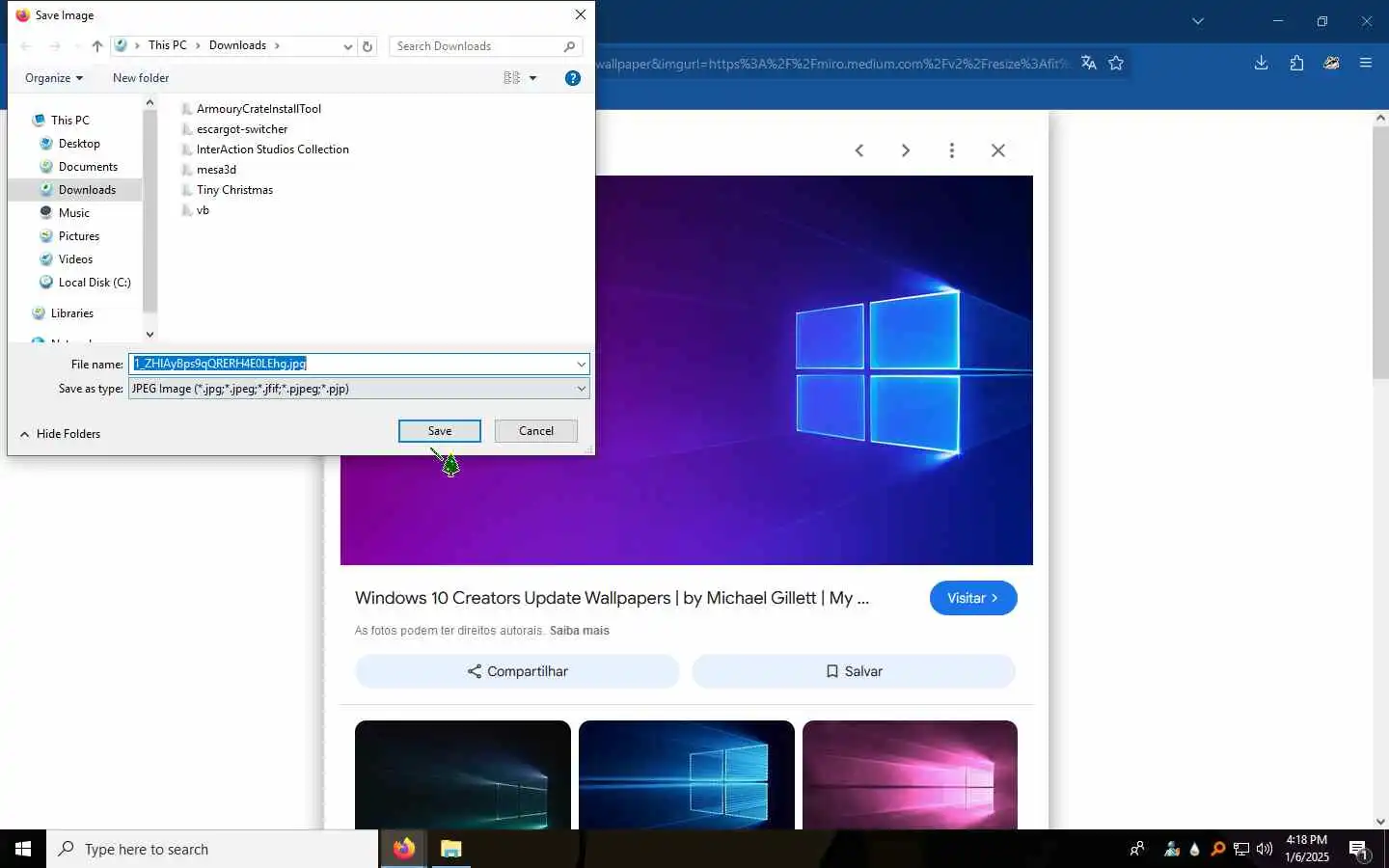Click the change view icon in dialog toolbar
1389x868 pixels.
pyautogui.click(x=512, y=78)
